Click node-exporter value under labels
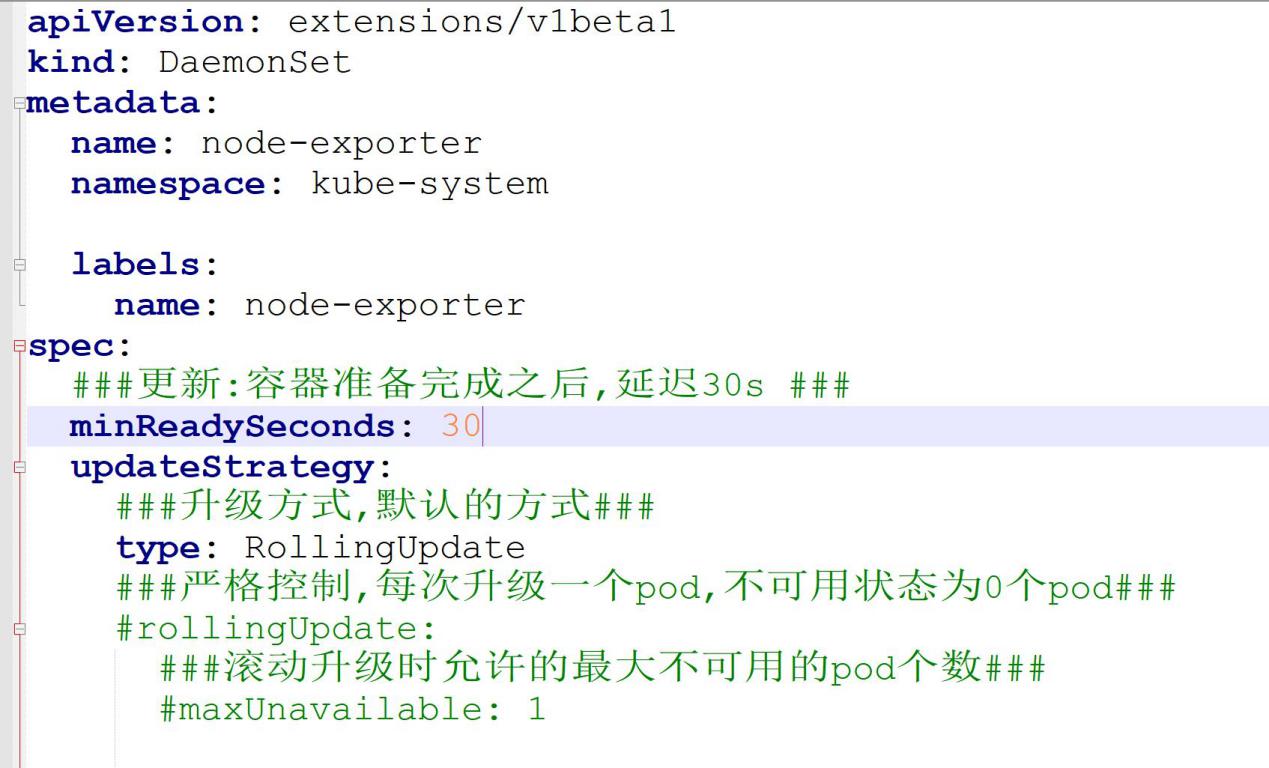Viewport: 1269px width, 768px height. pyautogui.click(x=384, y=305)
